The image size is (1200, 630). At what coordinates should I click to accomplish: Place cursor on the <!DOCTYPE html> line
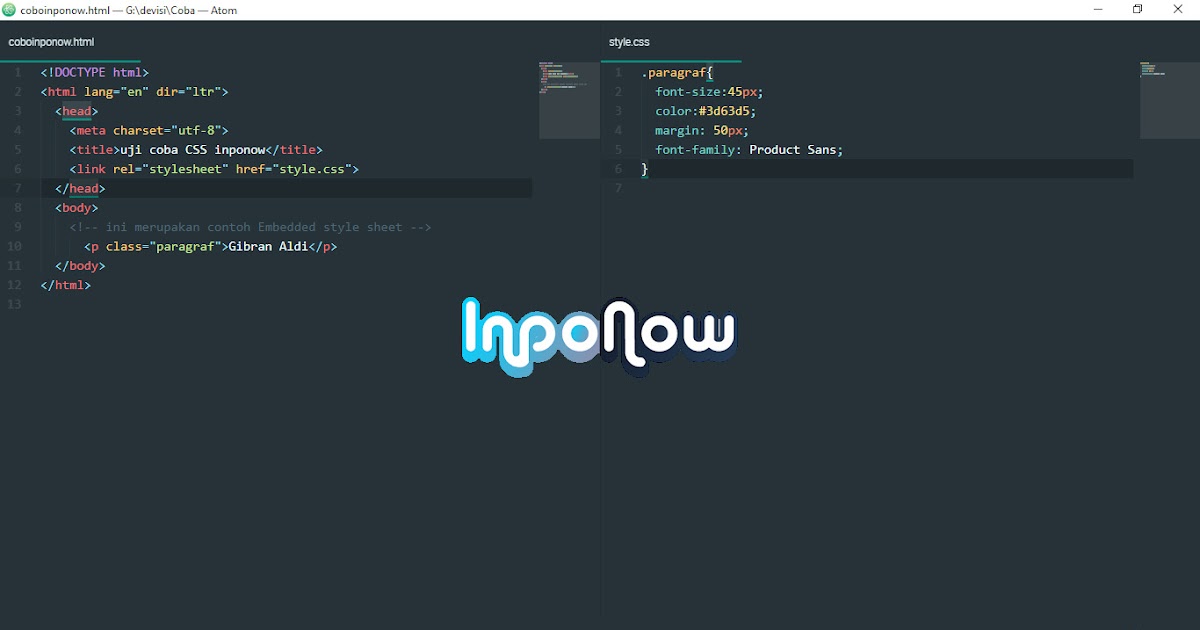[95, 72]
